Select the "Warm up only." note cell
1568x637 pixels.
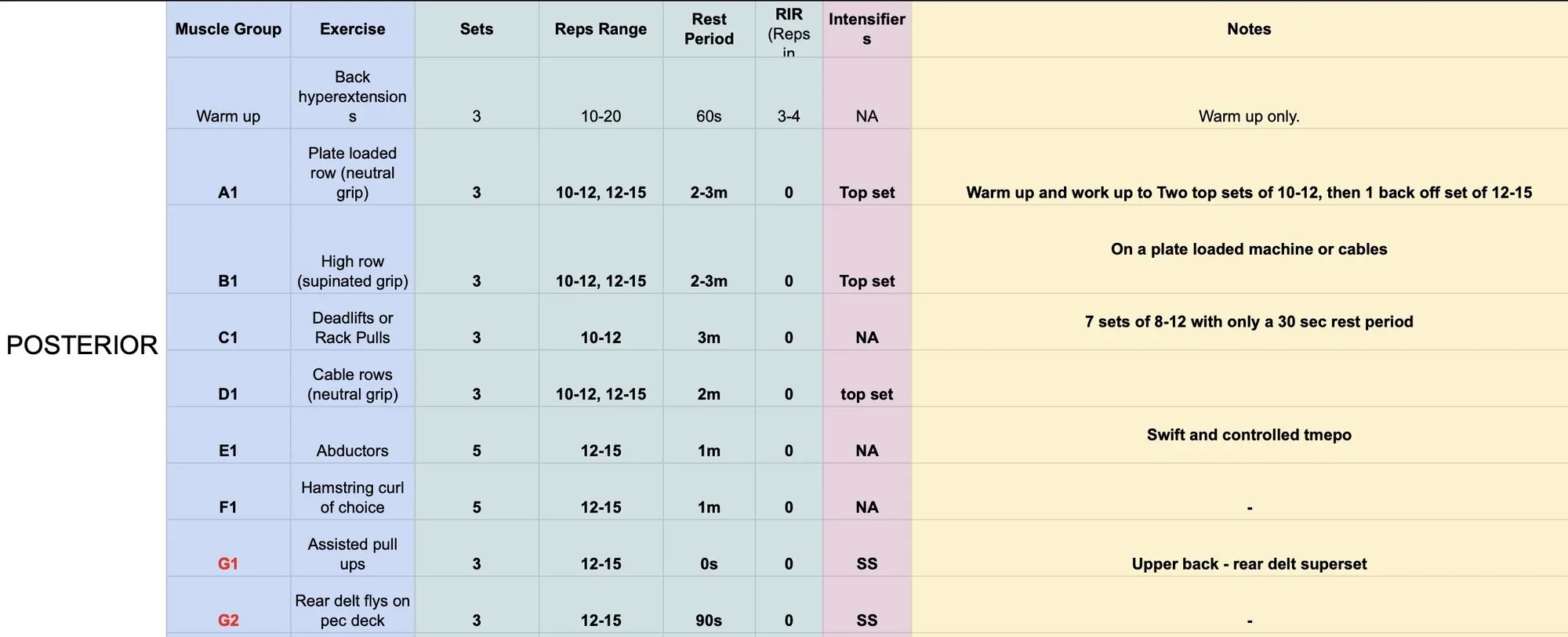pyautogui.click(x=1248, y=116)
